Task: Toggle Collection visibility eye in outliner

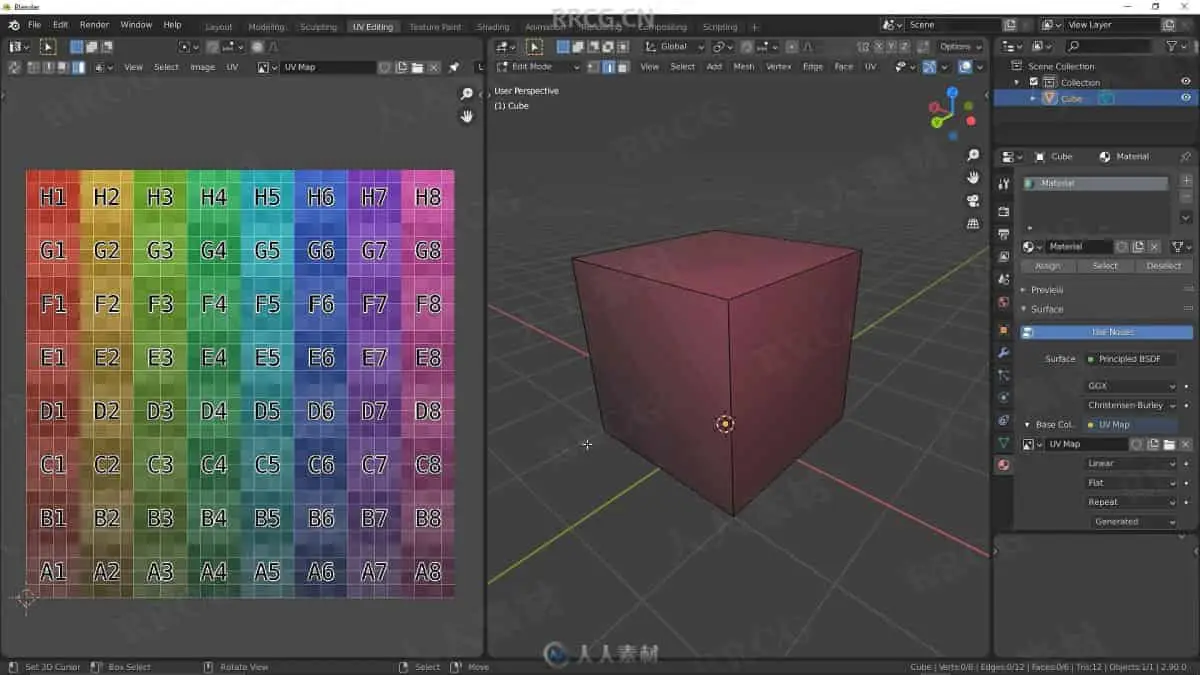Action: coord(1186,82)
